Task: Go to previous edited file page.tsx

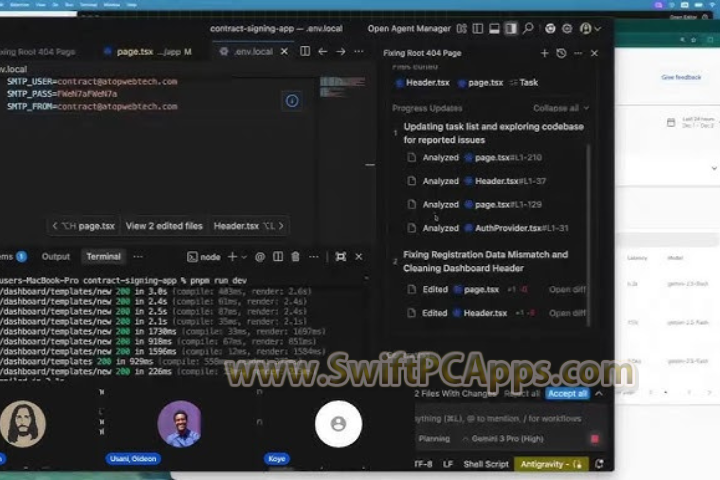Action: point(84,226)
